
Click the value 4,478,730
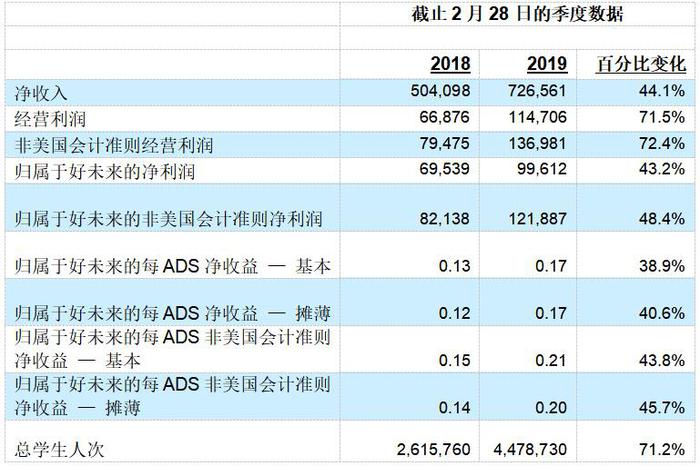tap(530, 449)
